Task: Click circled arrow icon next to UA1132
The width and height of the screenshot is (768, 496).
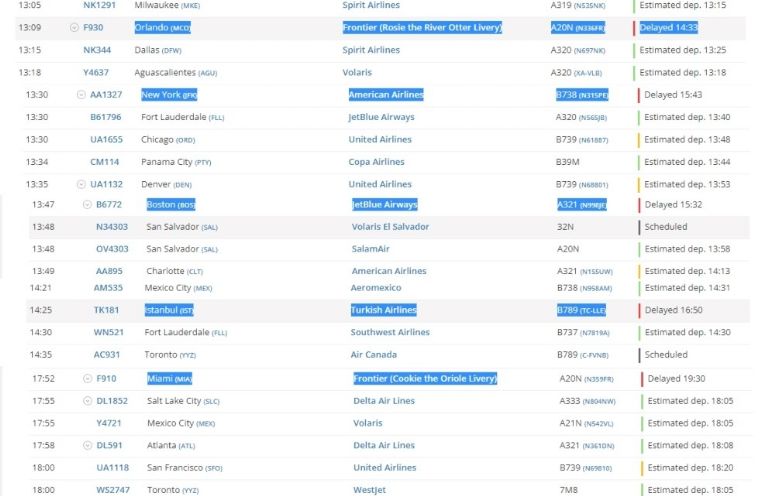Action: [81, 184]
